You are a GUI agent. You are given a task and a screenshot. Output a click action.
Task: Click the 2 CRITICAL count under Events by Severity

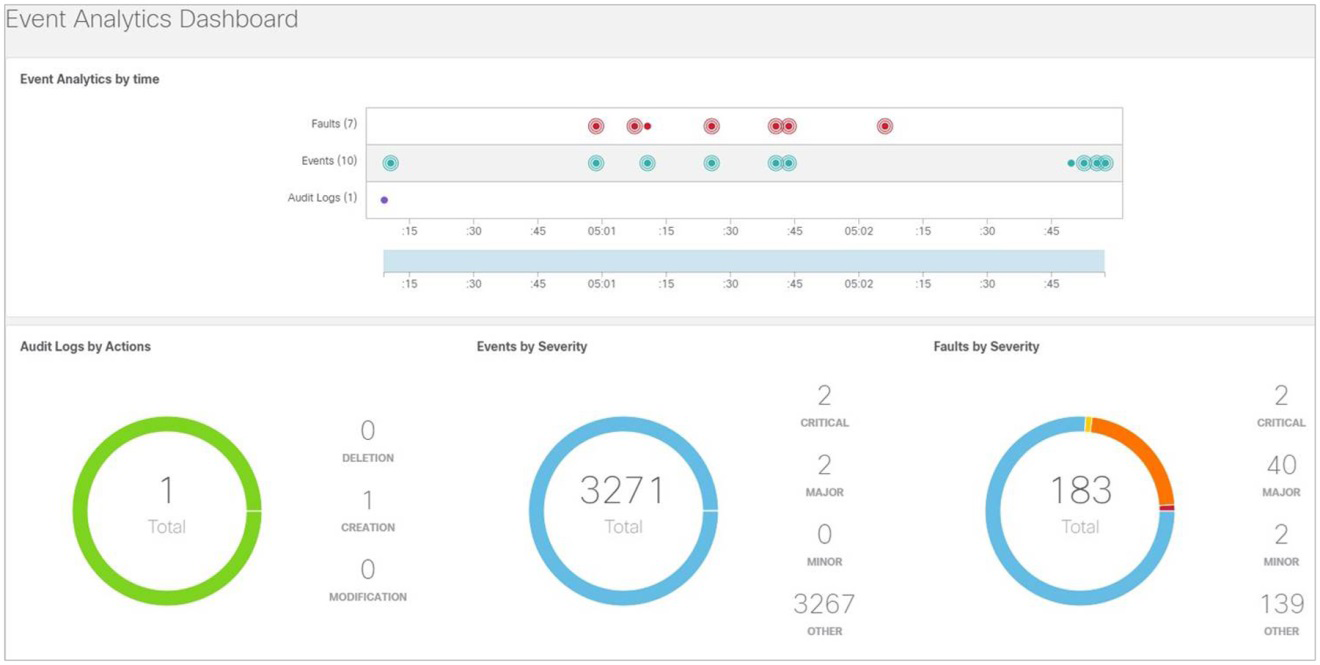coord(824,406)
